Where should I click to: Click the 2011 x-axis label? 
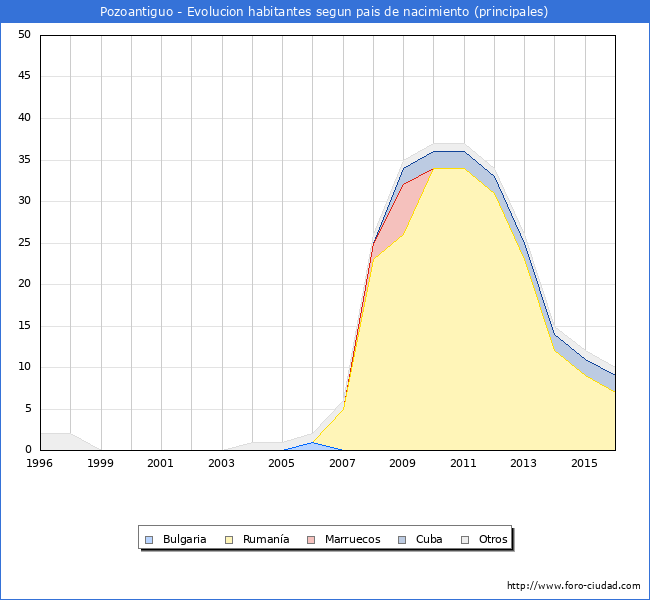[x=463, y=463]
